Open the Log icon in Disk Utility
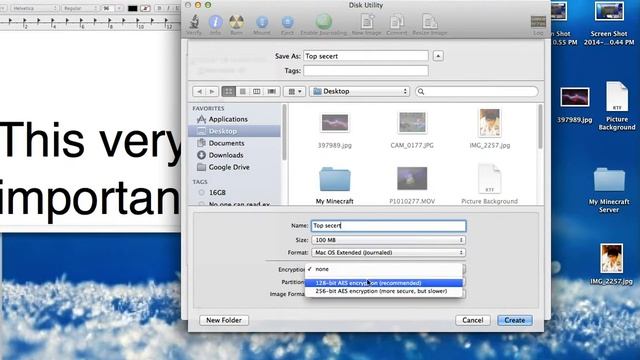Screen dimensions: 640x360 click(x=538, y=22)
